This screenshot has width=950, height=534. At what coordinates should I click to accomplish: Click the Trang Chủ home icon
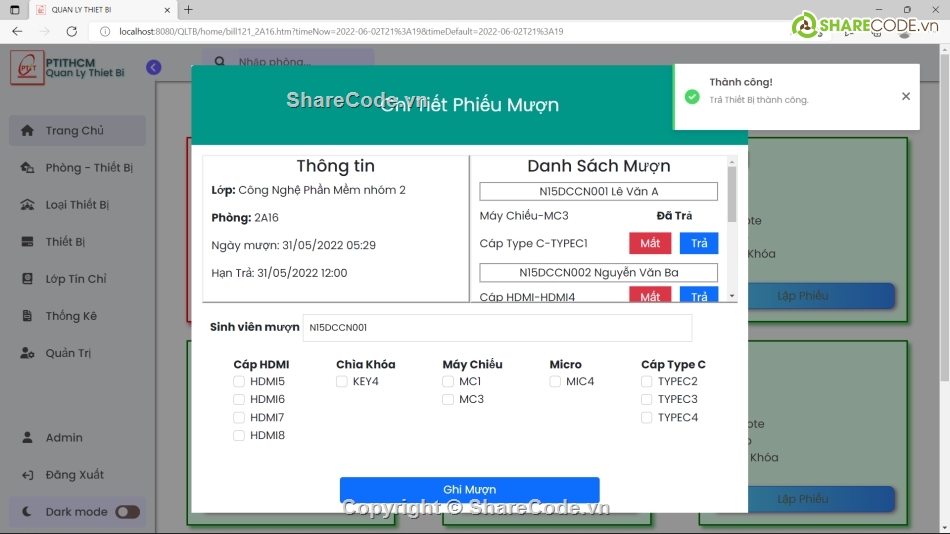[27, 131]
